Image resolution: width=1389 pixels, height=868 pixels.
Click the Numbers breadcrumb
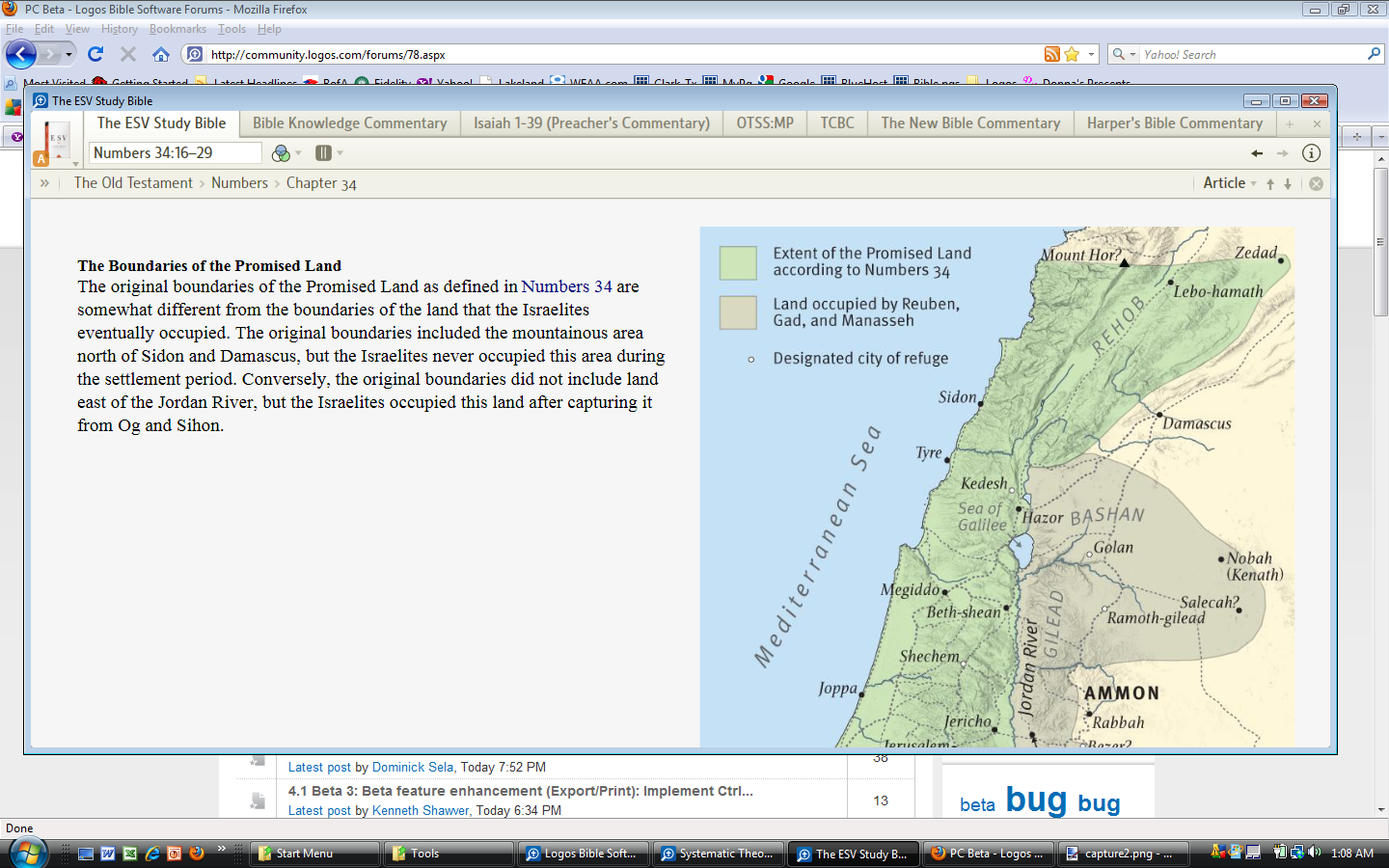(x=239, y=183)
